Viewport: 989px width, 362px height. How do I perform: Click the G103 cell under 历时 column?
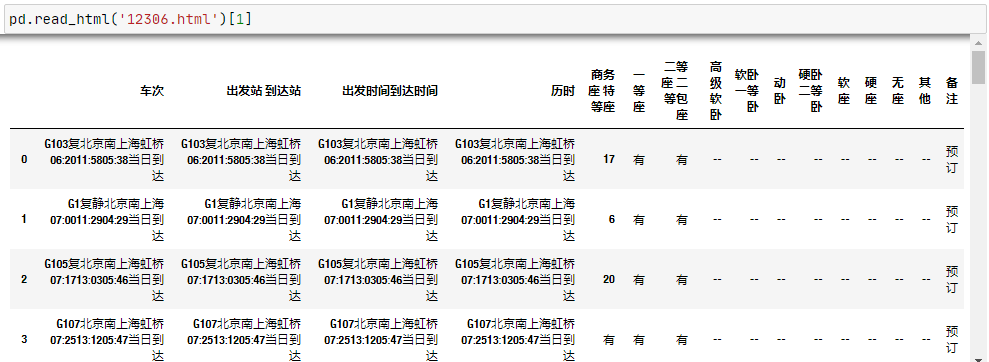(x=515, y=160)
